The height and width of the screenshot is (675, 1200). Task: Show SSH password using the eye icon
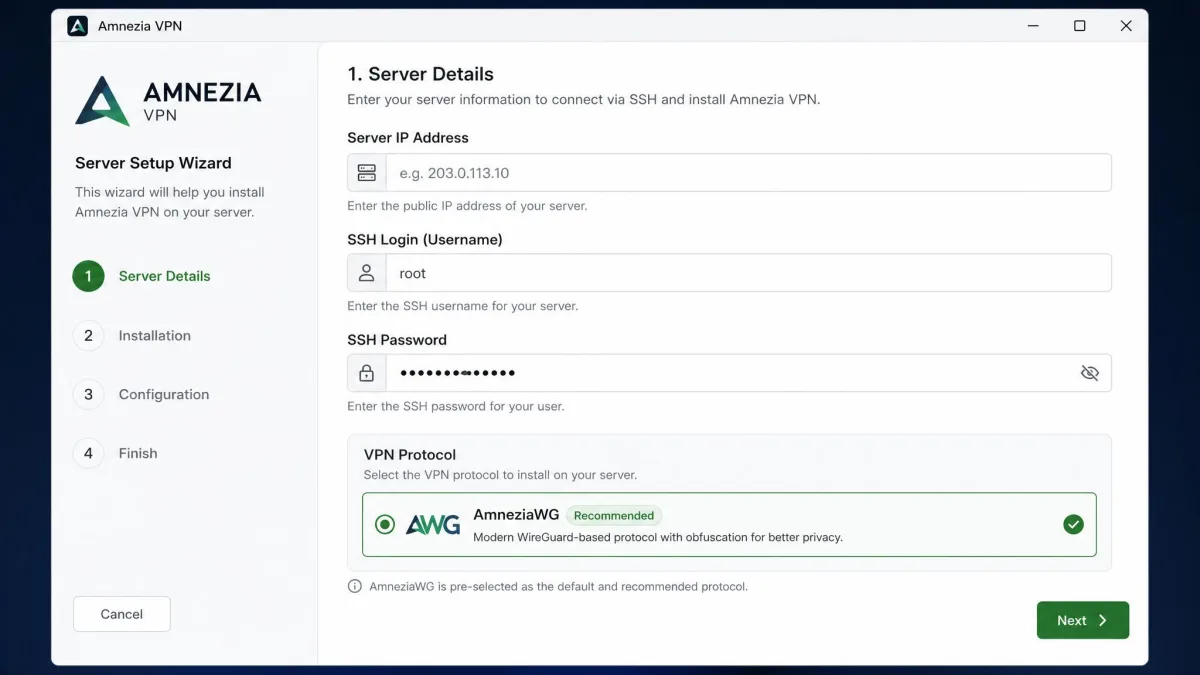(1090, 373)
